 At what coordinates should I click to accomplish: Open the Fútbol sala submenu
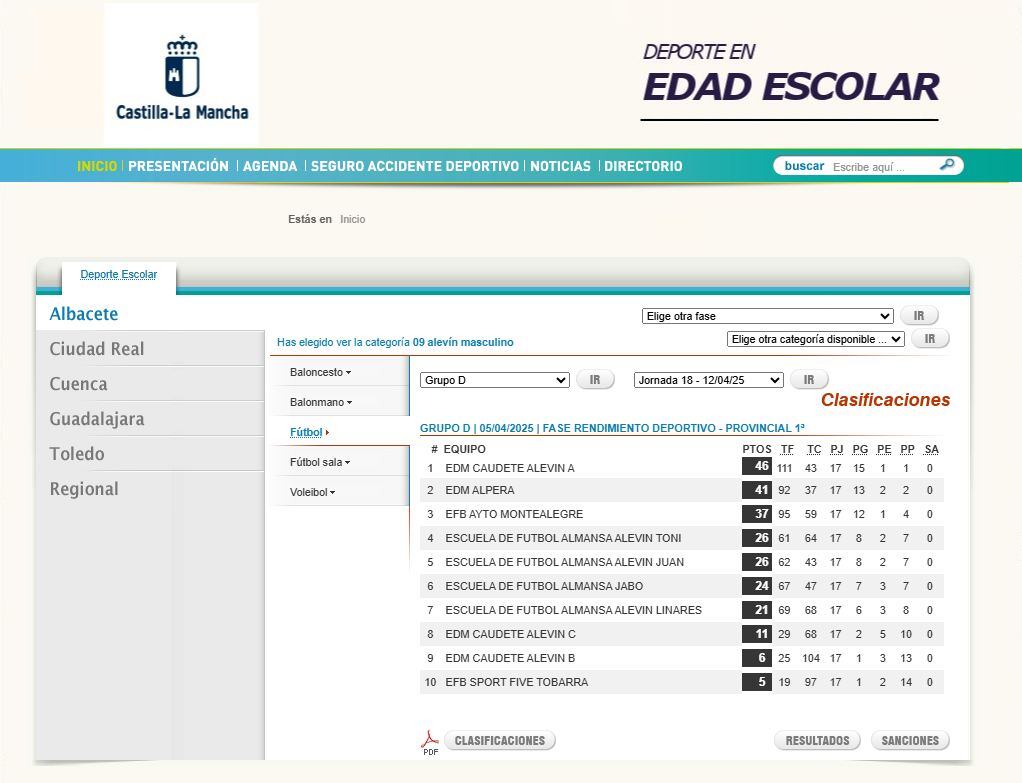point(320,462)
